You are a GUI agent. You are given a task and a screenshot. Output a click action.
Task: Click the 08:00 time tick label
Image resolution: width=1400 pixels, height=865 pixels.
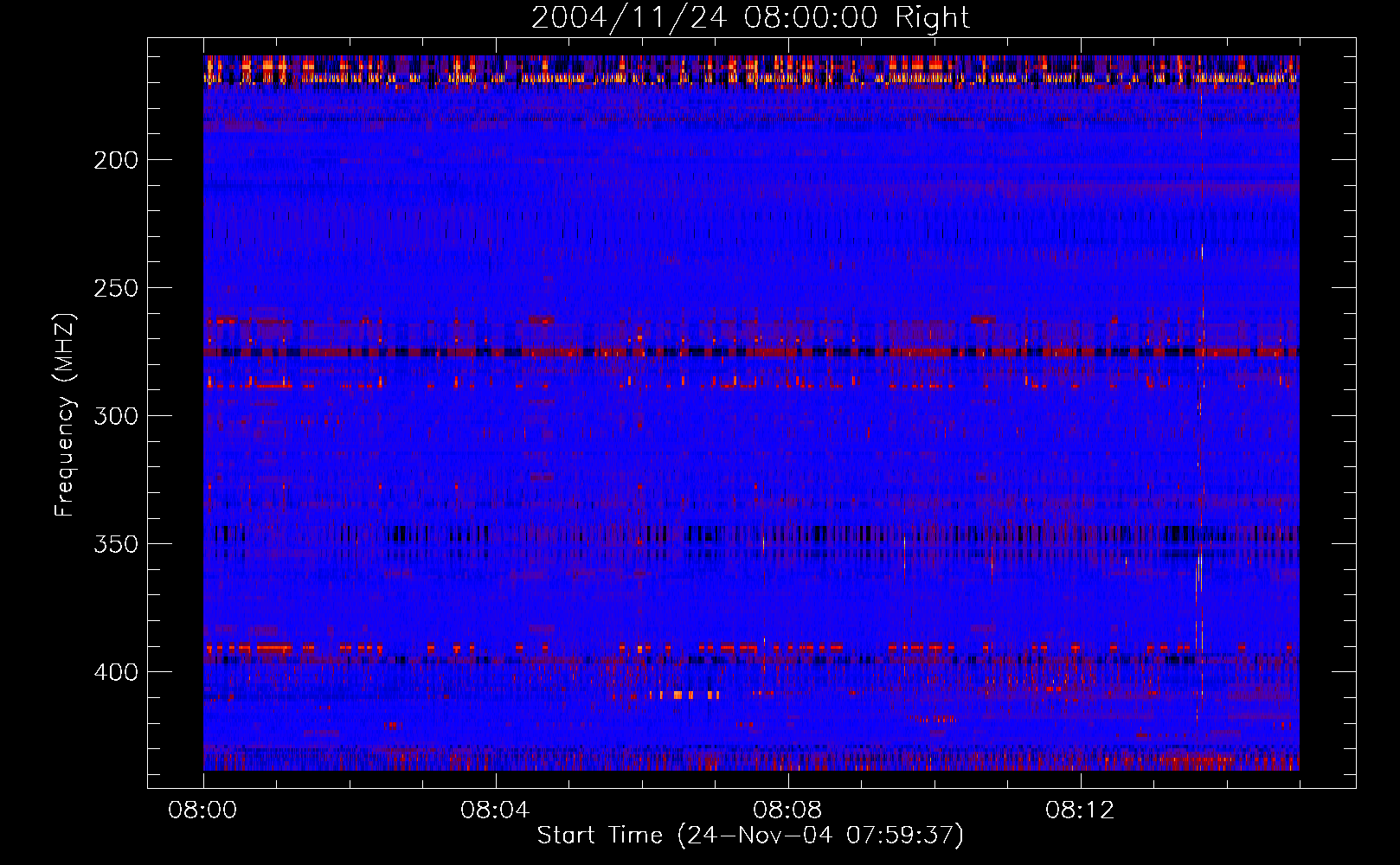tap(203, 811)
